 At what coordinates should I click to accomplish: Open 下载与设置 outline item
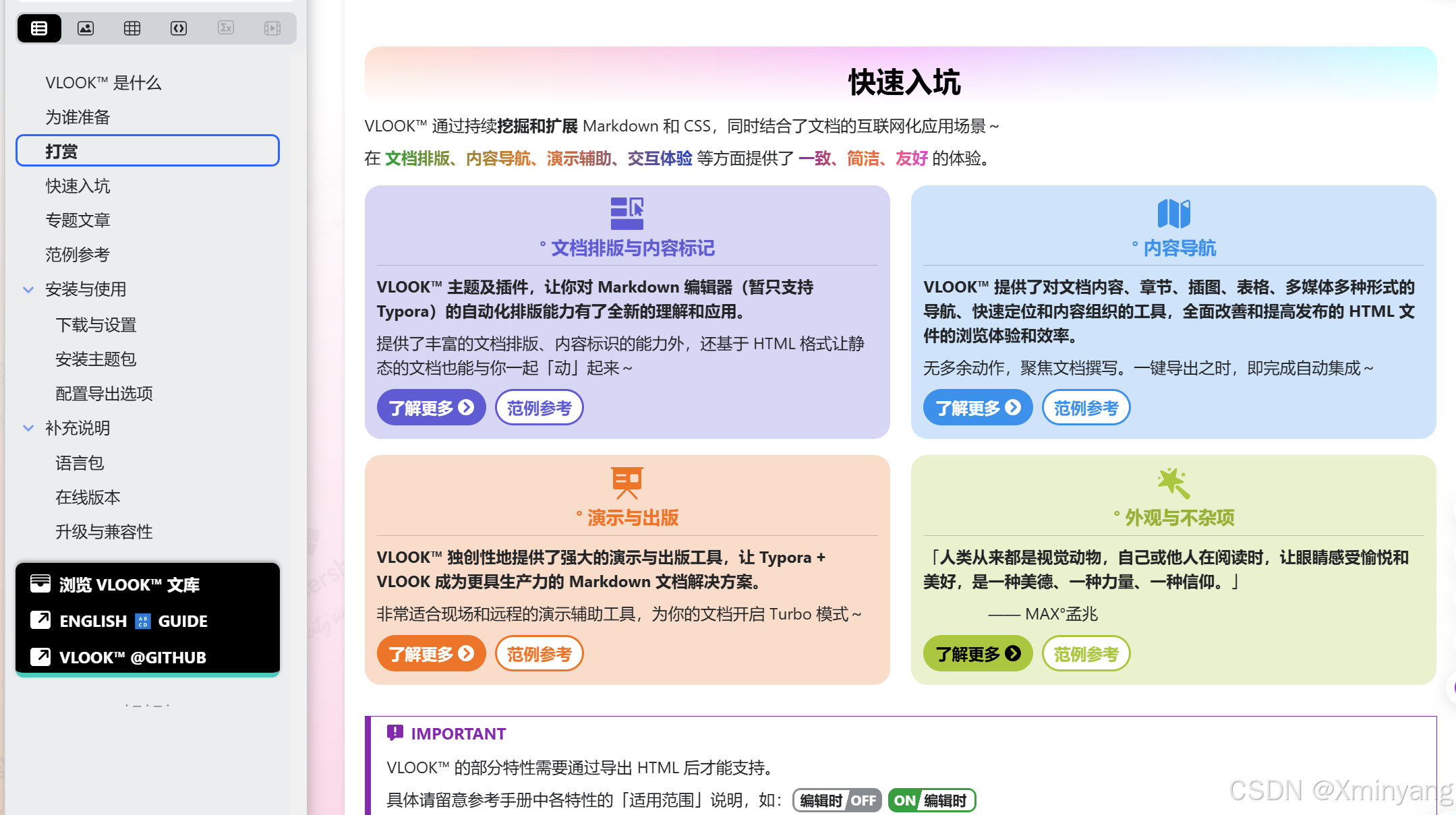click(96, 325)
